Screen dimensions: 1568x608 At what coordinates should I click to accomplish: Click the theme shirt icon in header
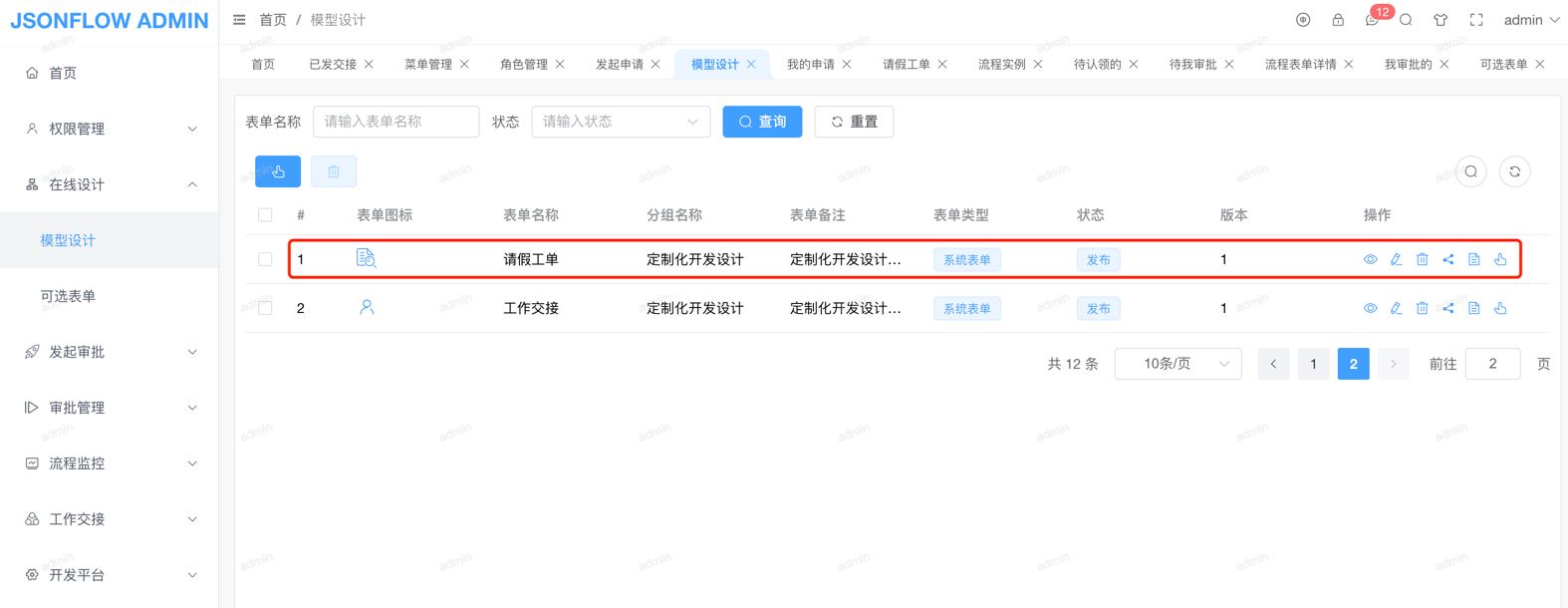point(1440,20)
